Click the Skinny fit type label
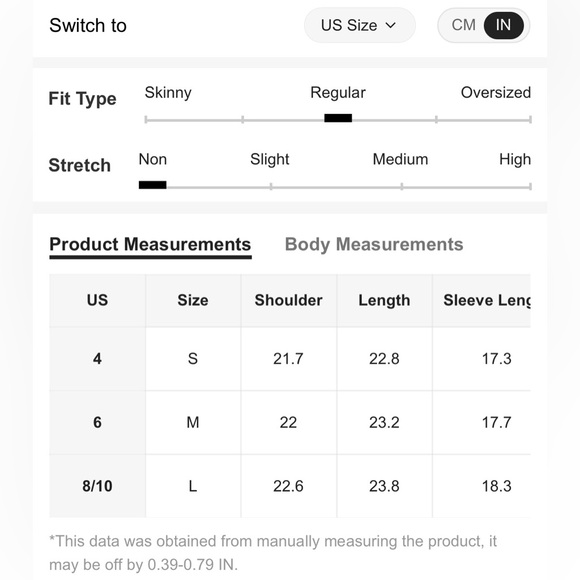The image size is (580, 580). coord(168,93)
